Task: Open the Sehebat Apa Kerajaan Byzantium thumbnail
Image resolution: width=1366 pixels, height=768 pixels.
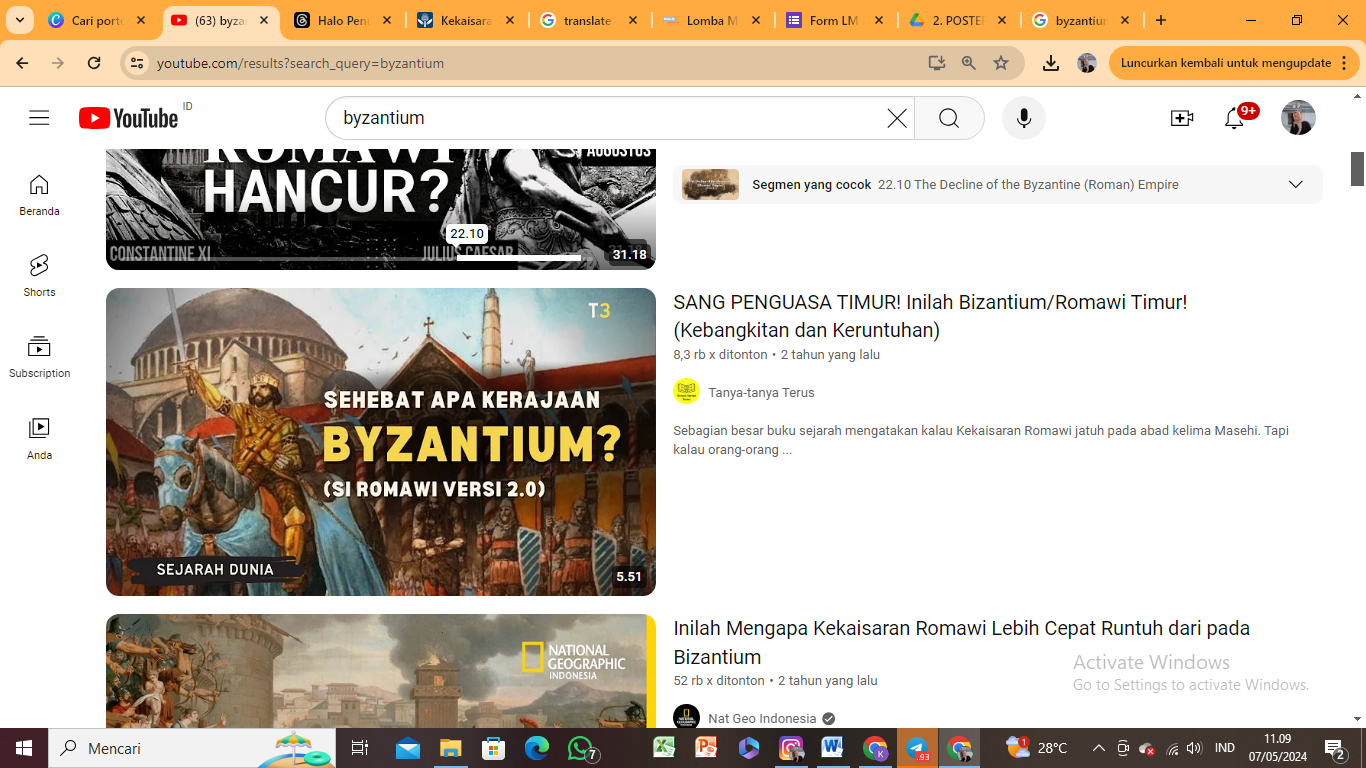Action: (x=381, y=442)
